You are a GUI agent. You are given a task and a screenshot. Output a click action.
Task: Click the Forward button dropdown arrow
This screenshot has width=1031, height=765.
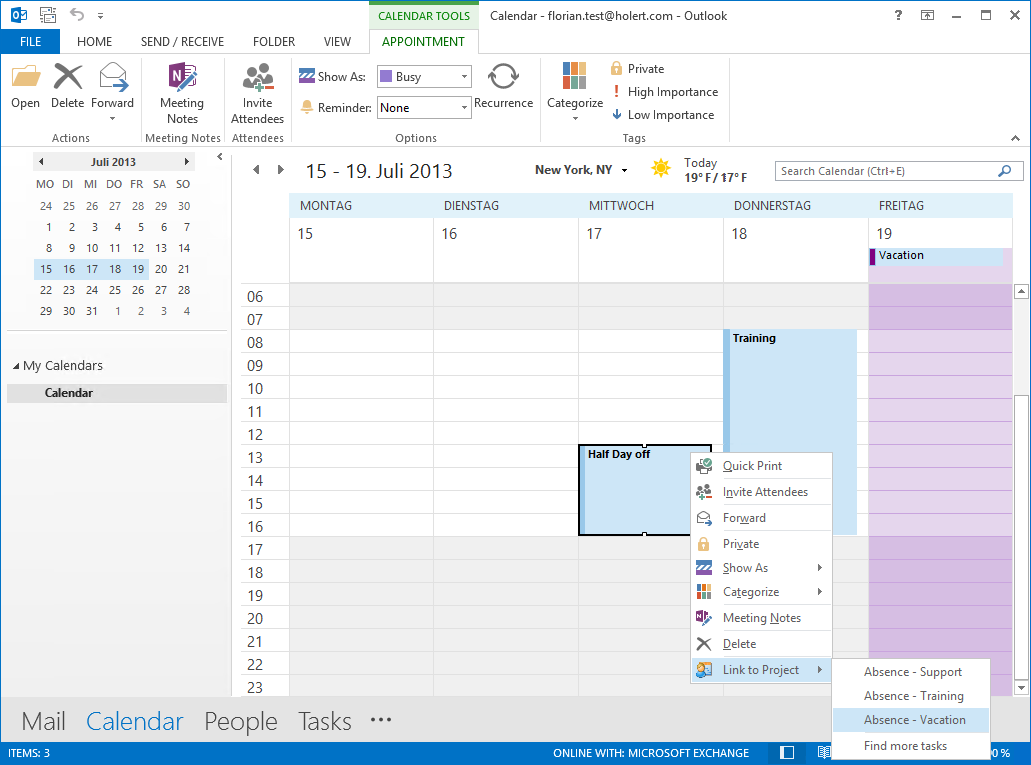click(112, 119)
